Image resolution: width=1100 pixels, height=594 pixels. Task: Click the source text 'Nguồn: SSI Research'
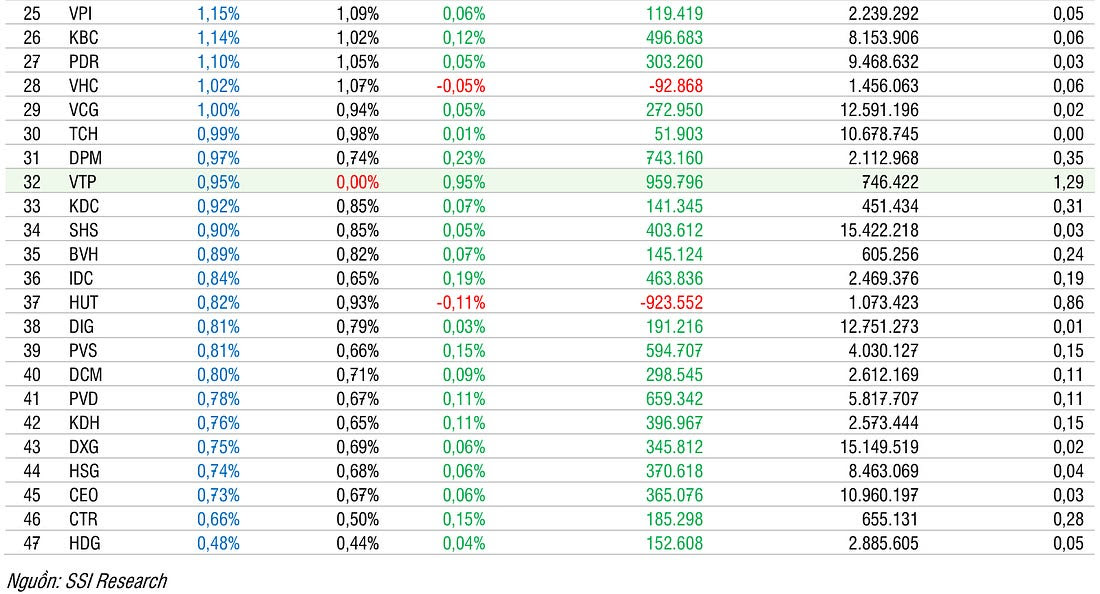pyautogui.click(x=87, y=581)
